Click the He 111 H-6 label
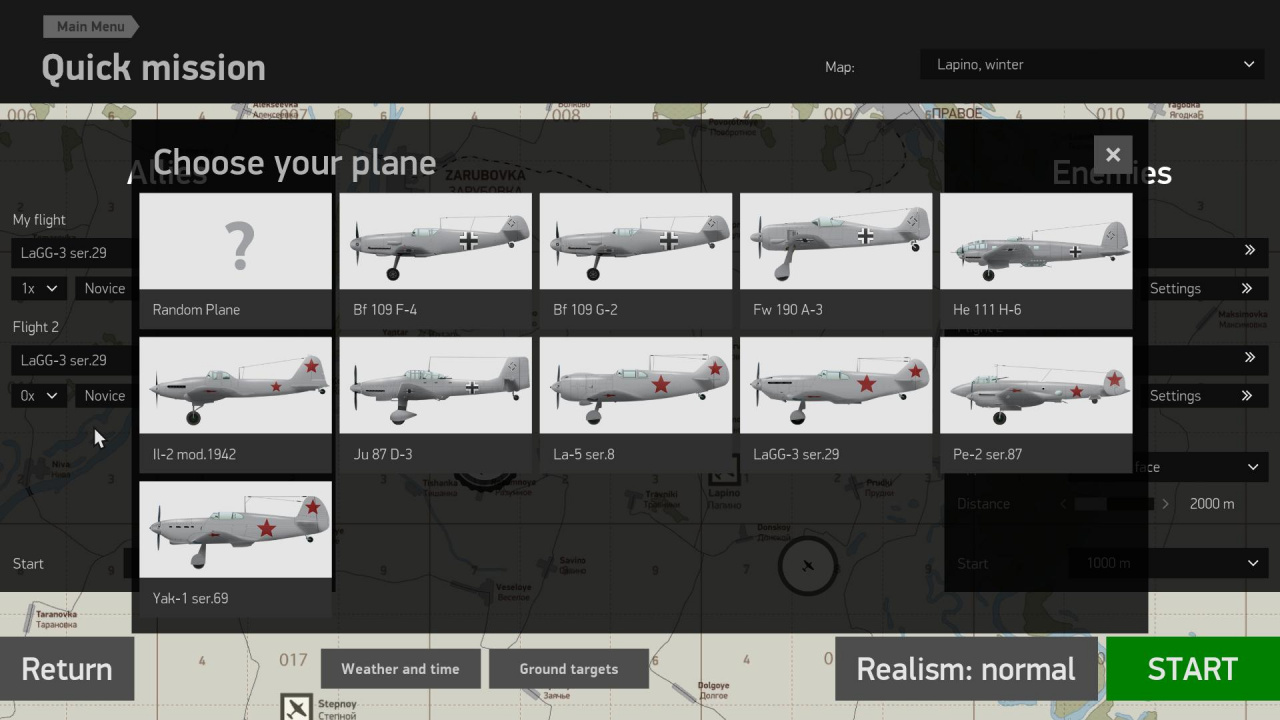Screen dimensions: 1280x720 pos(987,310)
